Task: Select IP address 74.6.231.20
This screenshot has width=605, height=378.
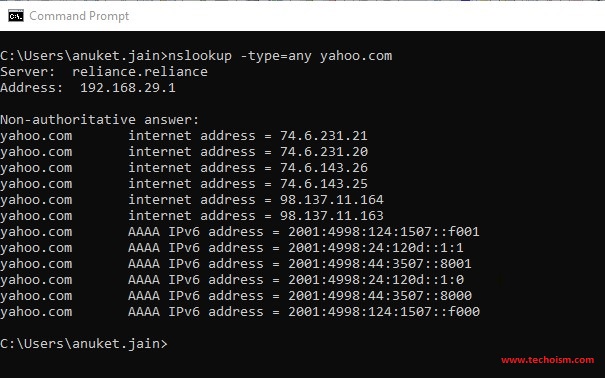Action: click(324, 152)
